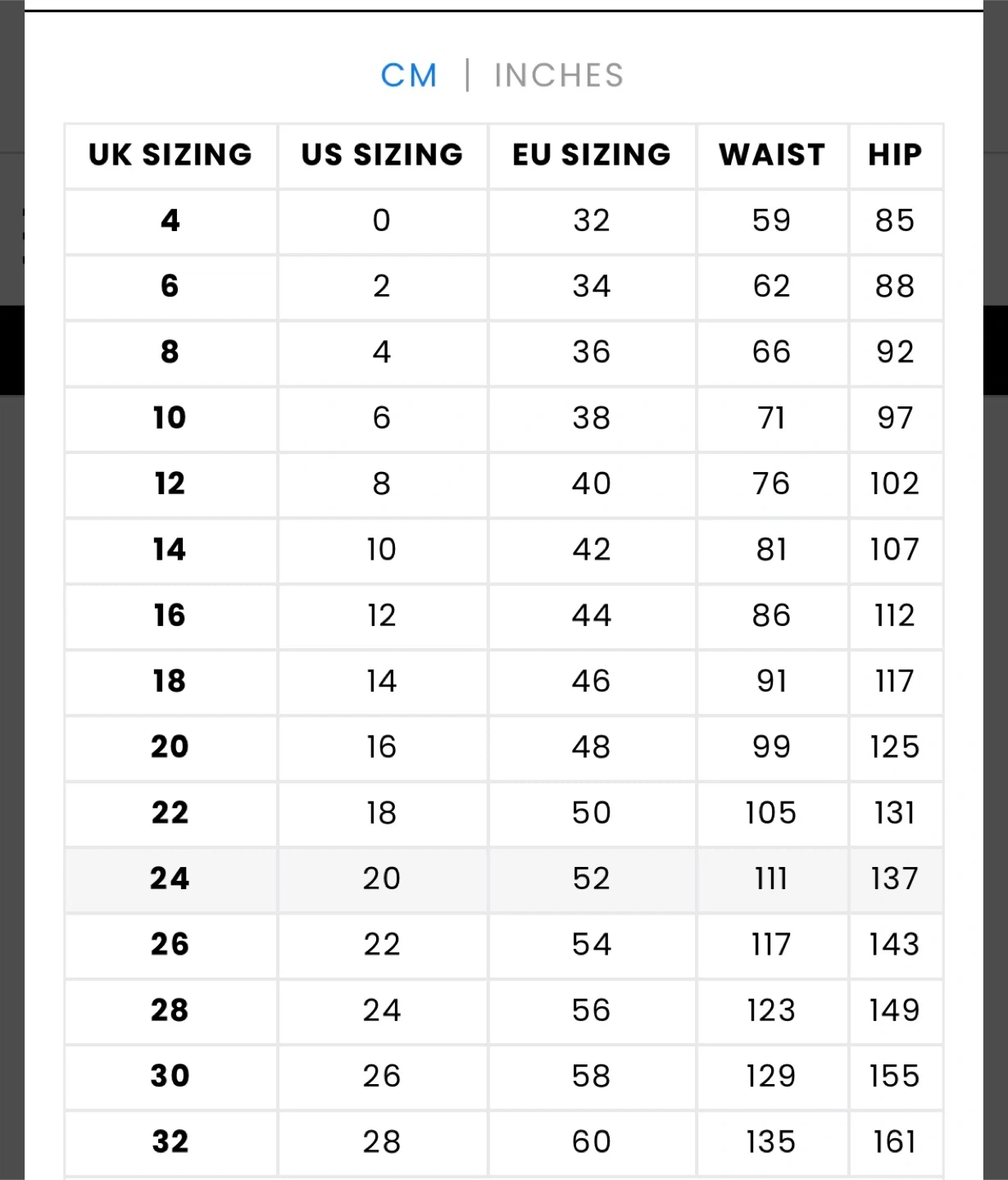Click US size 0 cell
The image size is (1008, 1180).
382,220
